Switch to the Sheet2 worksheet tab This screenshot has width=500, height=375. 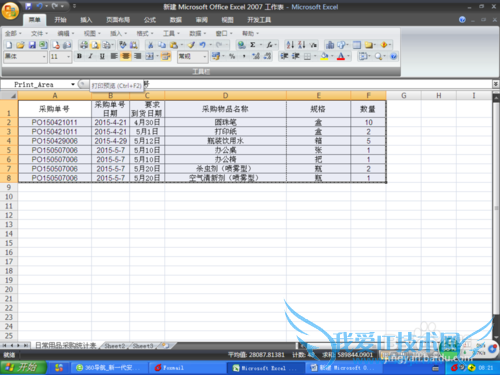pos(114,346)
